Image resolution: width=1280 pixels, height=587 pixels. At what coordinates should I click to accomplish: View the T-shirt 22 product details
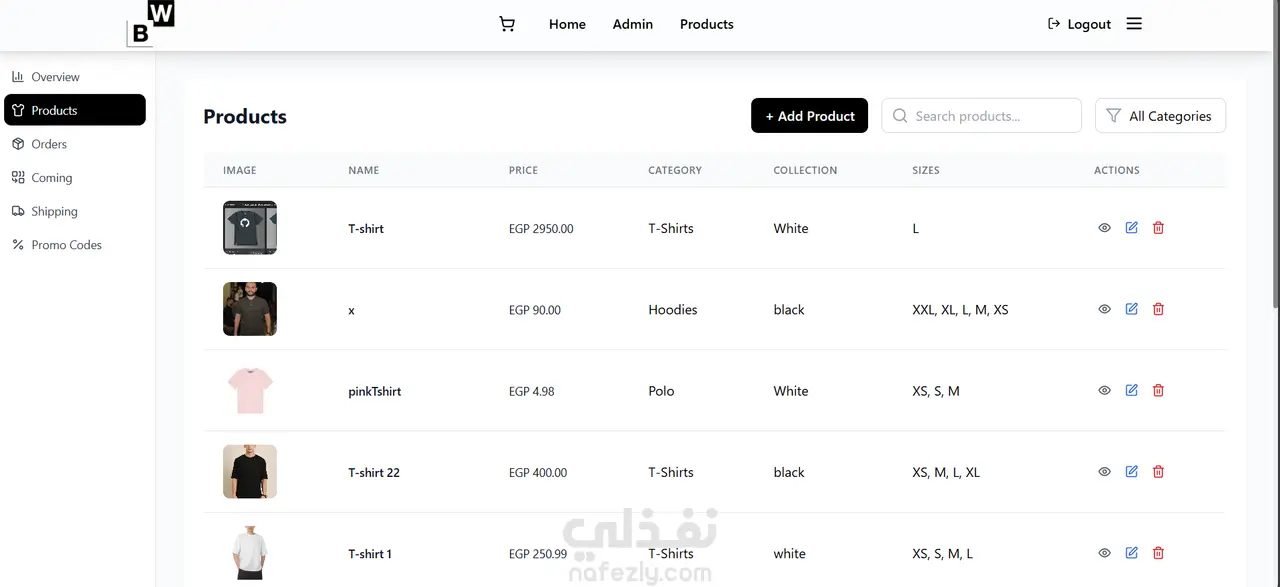point(1104,472)
